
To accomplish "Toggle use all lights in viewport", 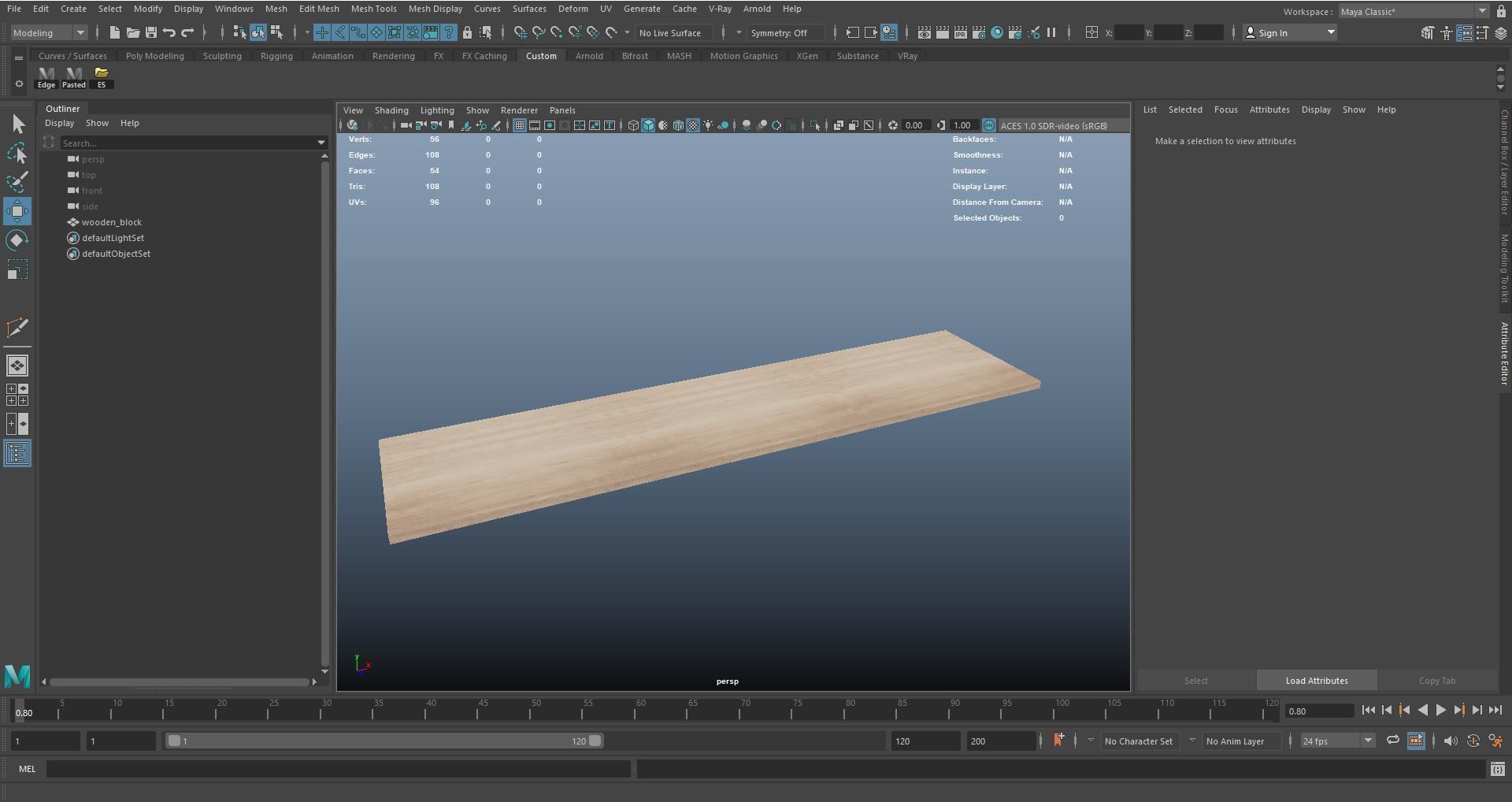I will 708,125.
